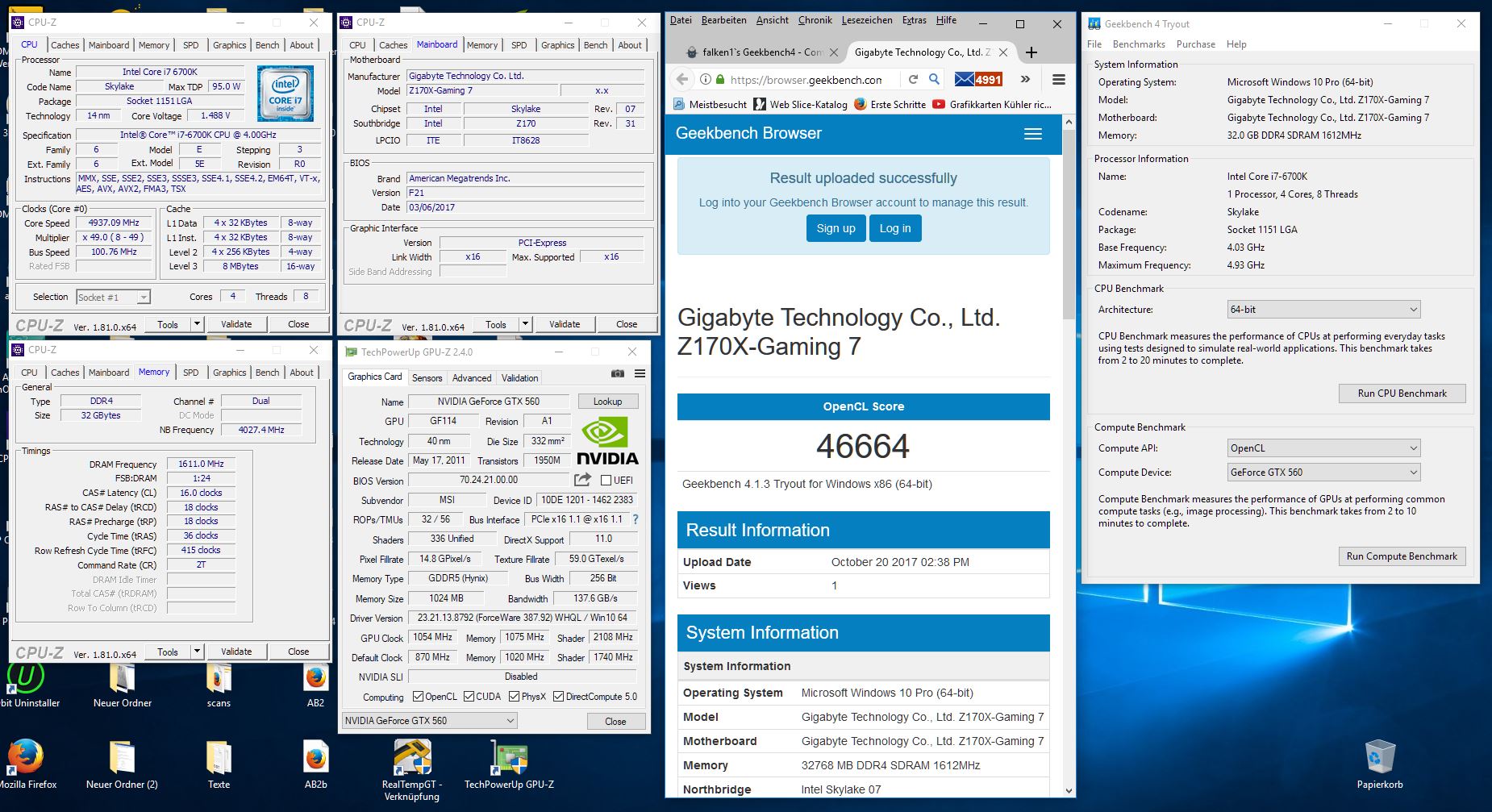Viewport: 1492px width, 812px height.
Task: Open Firefox toolbar overflow chevron
Action: tap(1025, 79)
